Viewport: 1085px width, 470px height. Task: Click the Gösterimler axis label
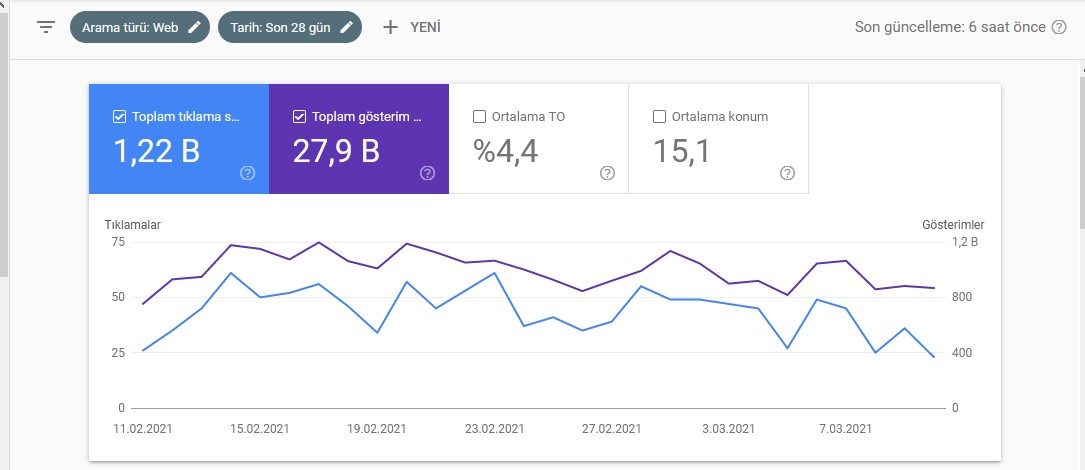coord(954,224)
